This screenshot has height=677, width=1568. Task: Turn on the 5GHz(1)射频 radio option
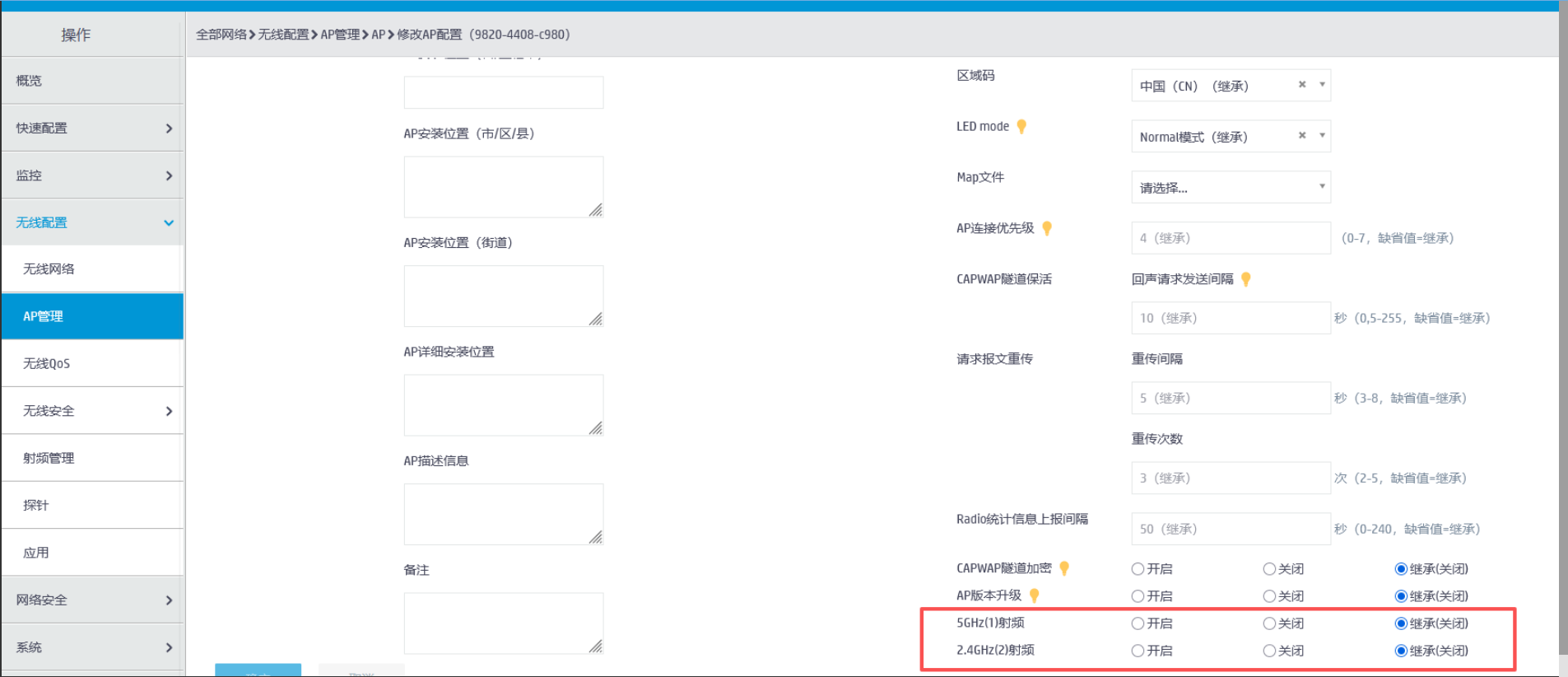(1138, 623)
